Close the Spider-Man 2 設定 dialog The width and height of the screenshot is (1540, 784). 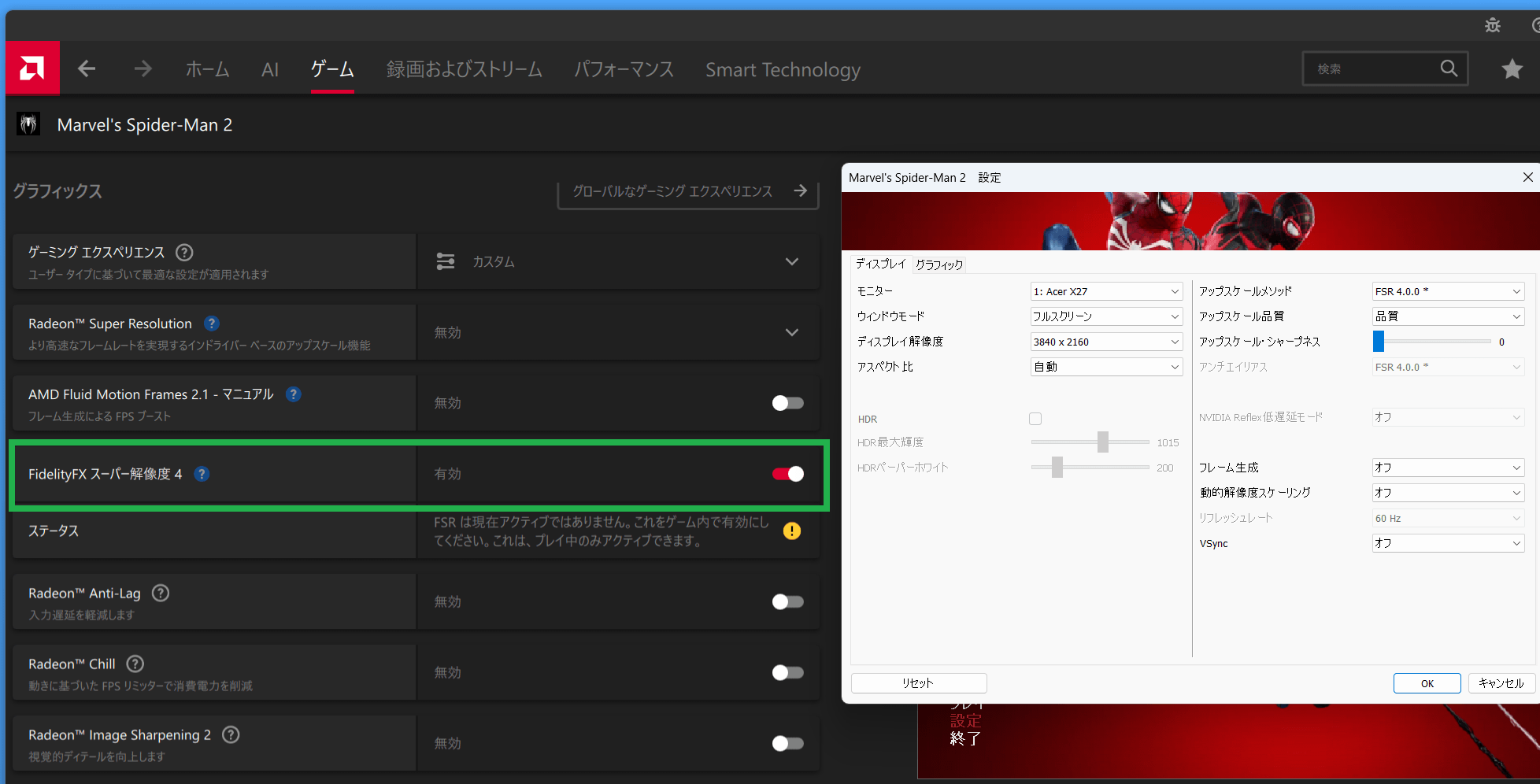(x=1527, y=177)
